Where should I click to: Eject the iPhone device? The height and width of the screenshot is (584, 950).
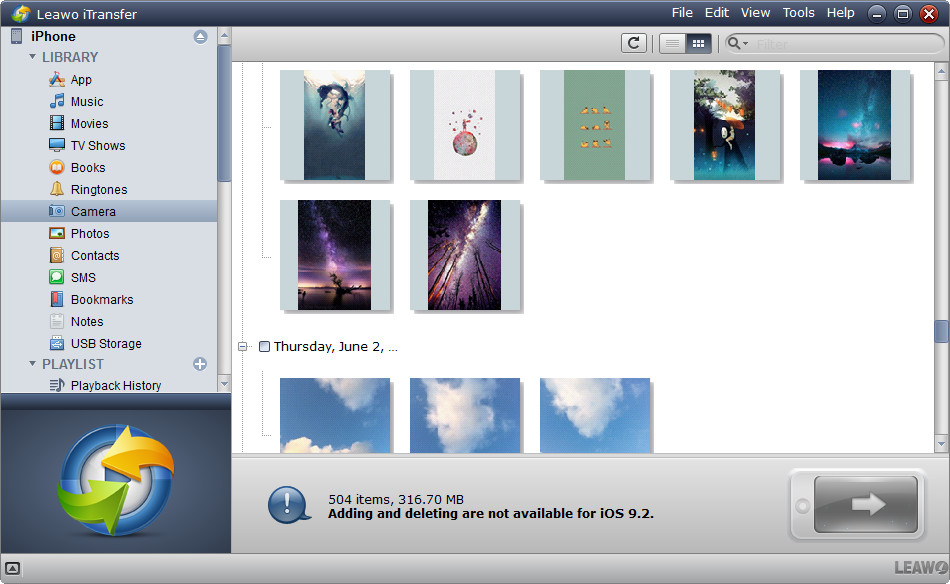pyautogui.click(x=200, y=37)
